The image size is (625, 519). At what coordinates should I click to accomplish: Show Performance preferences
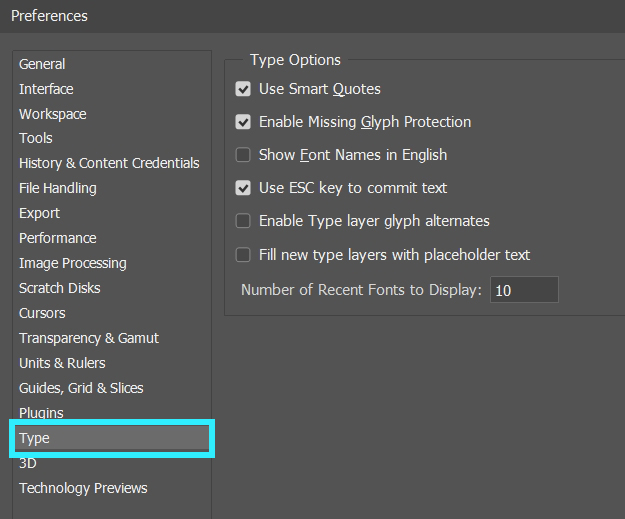coord(58,238)
